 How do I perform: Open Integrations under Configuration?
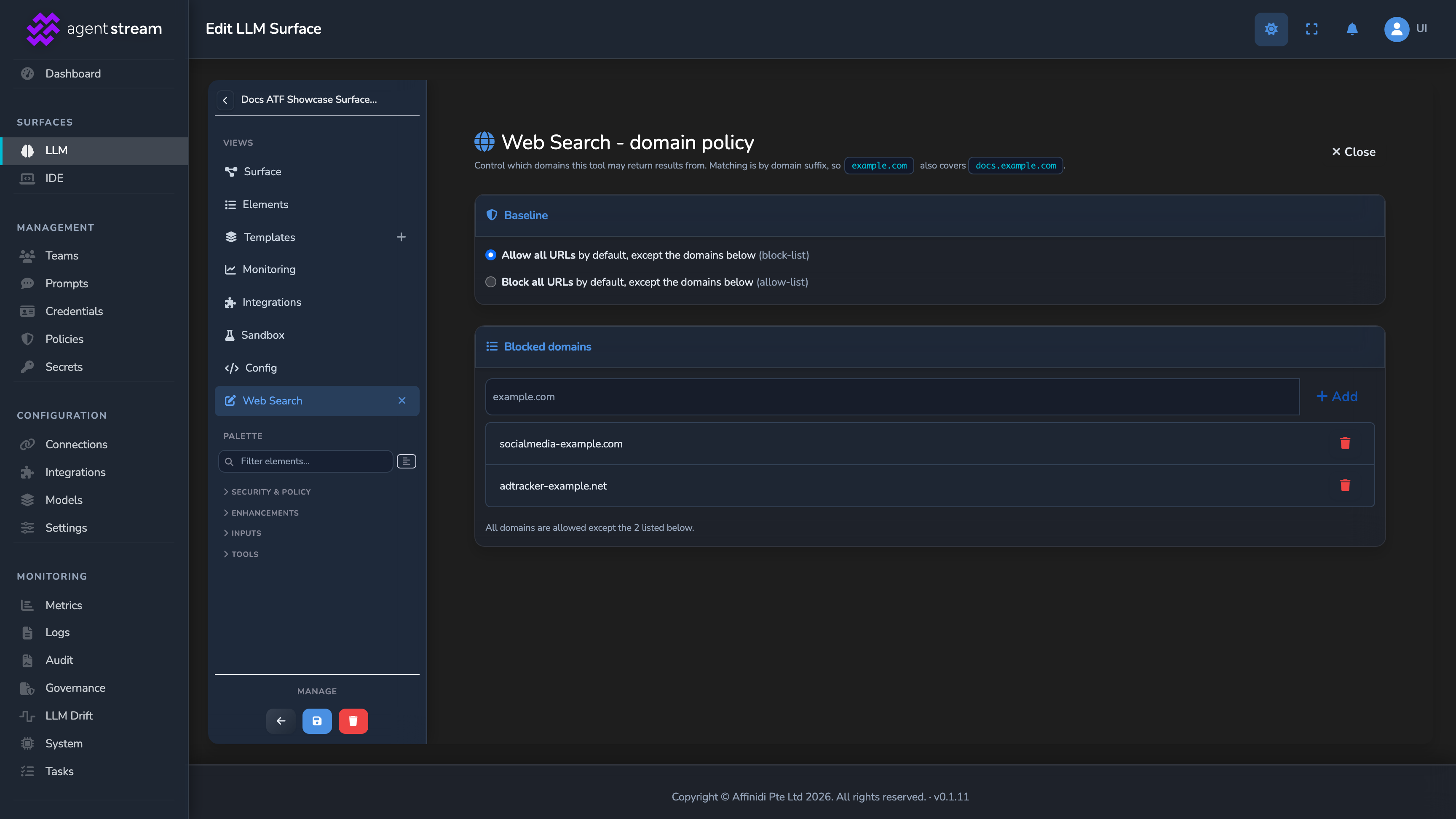pos(94,472)
